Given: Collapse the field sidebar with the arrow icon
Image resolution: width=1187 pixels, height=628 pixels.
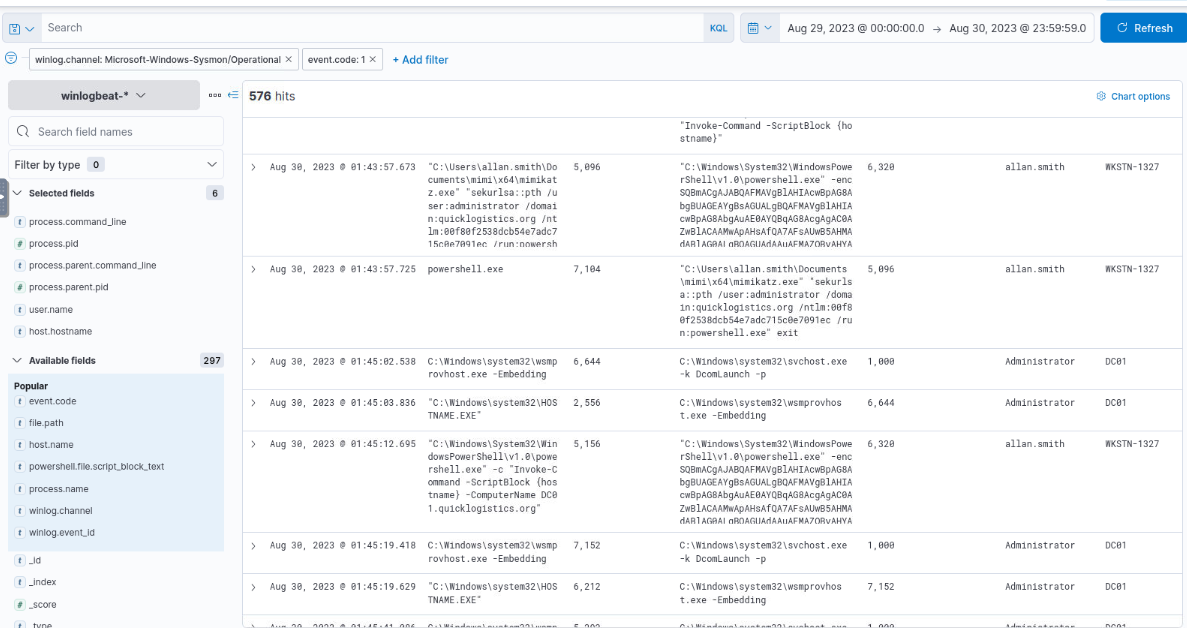Looking at the screenshot, I should 233,95.
